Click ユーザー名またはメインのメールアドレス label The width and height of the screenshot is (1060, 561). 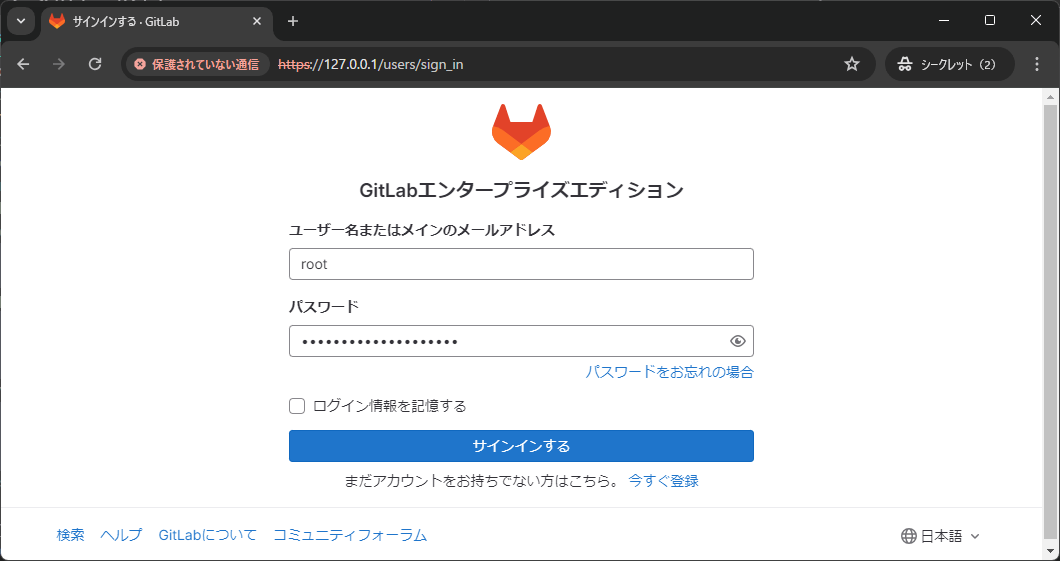pyautogui.click(x=422, y=230)
